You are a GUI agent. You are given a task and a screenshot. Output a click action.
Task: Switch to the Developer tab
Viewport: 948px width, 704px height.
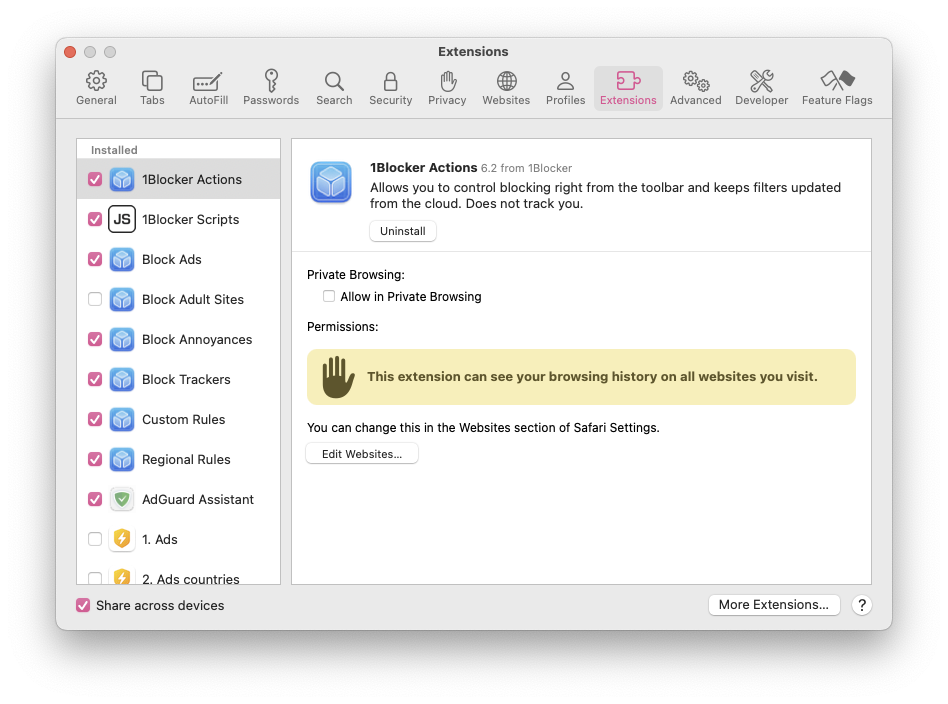point(761,87)
